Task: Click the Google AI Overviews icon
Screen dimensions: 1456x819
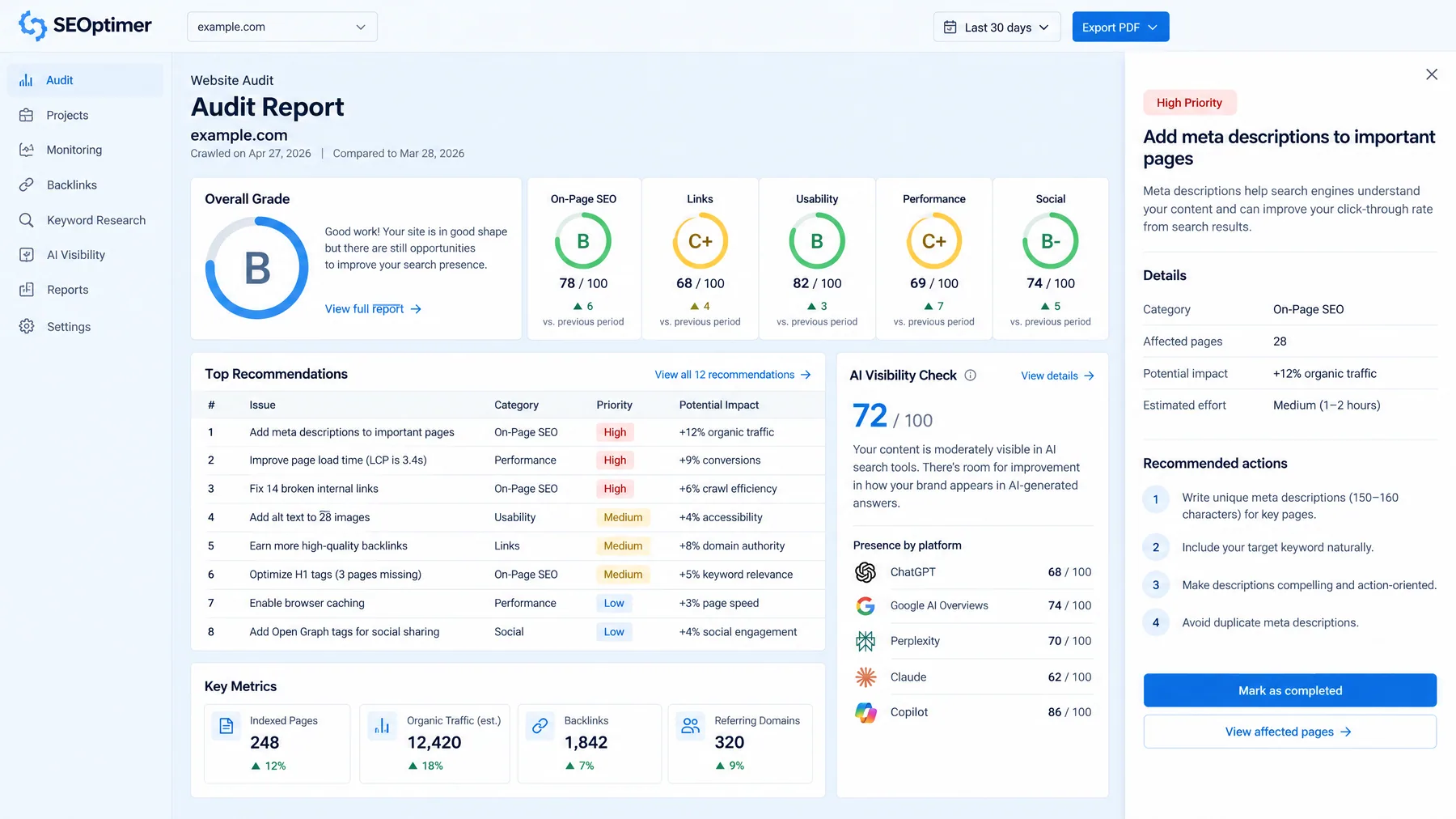Action: coord(866,605)
